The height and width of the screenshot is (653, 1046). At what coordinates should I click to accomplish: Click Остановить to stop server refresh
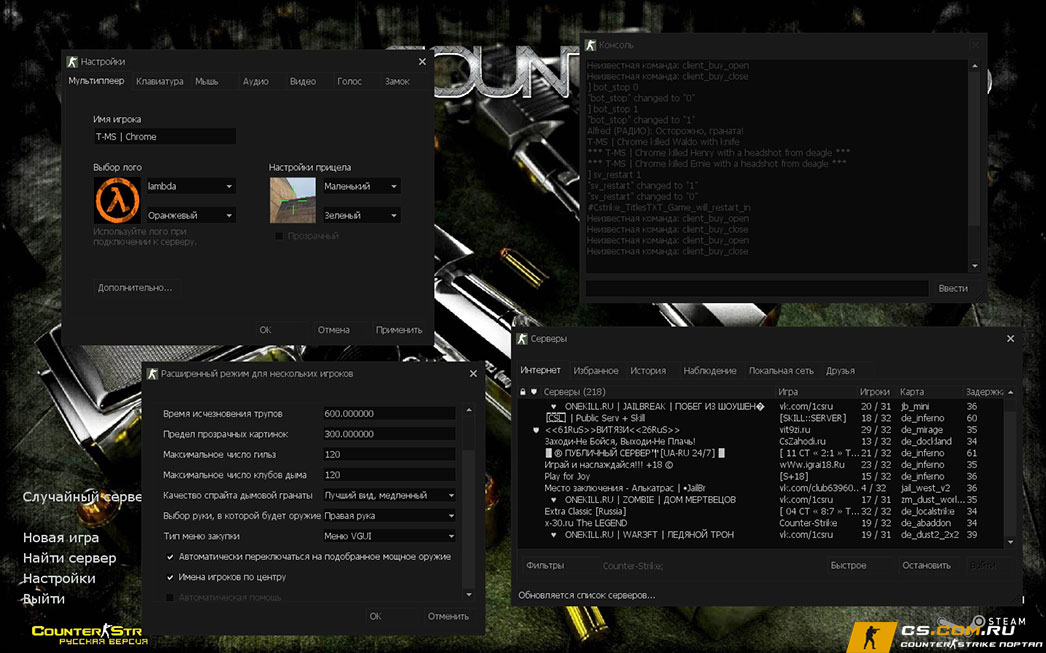tap(927, 566)
